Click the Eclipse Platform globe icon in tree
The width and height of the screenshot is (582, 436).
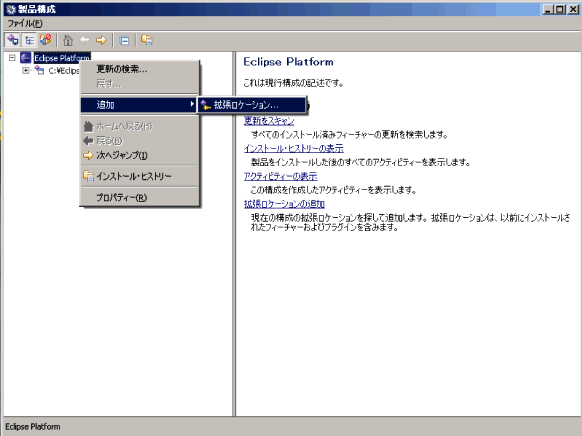pyautogui.click(x=26, y=58)
